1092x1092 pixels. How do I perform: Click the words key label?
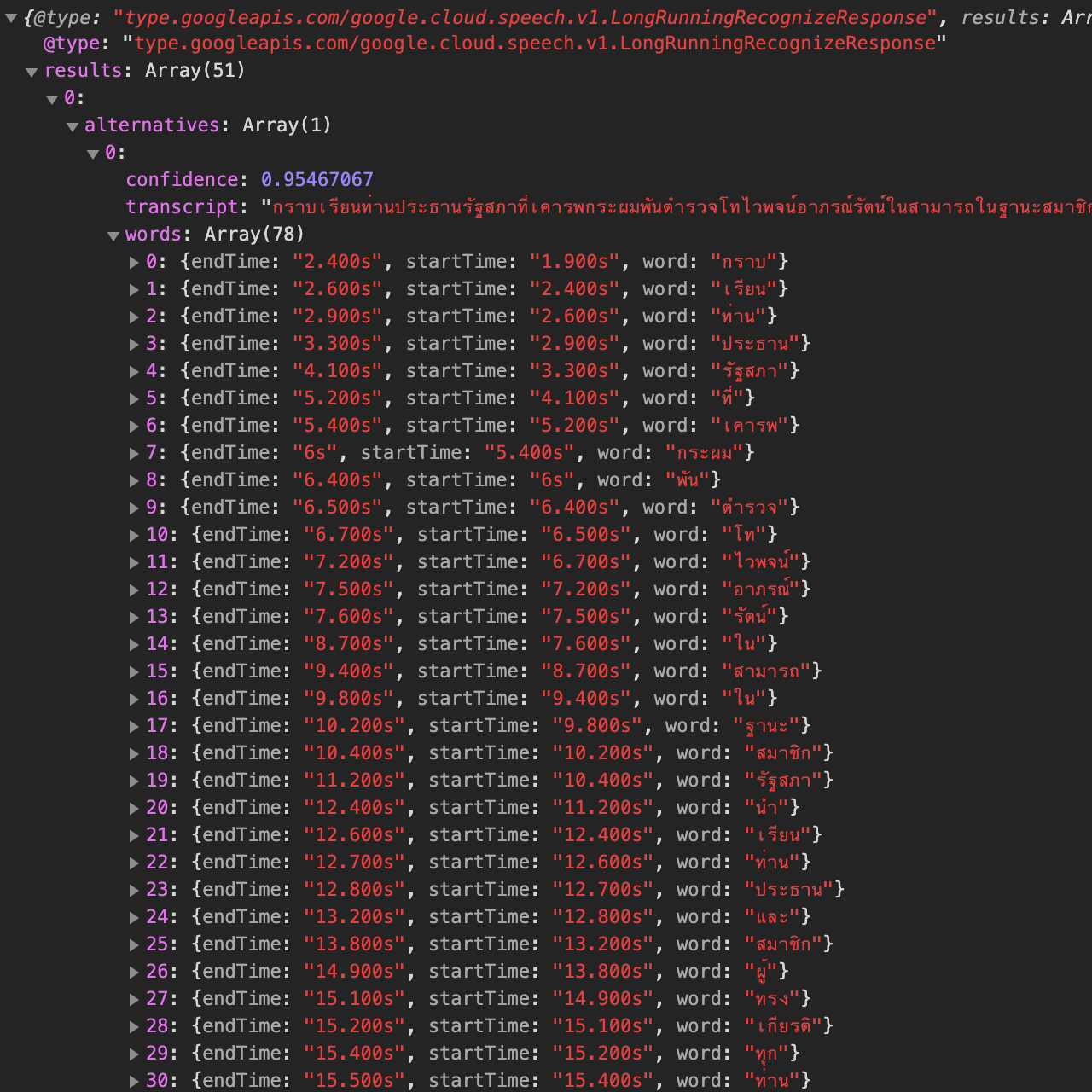click(153, 235)
